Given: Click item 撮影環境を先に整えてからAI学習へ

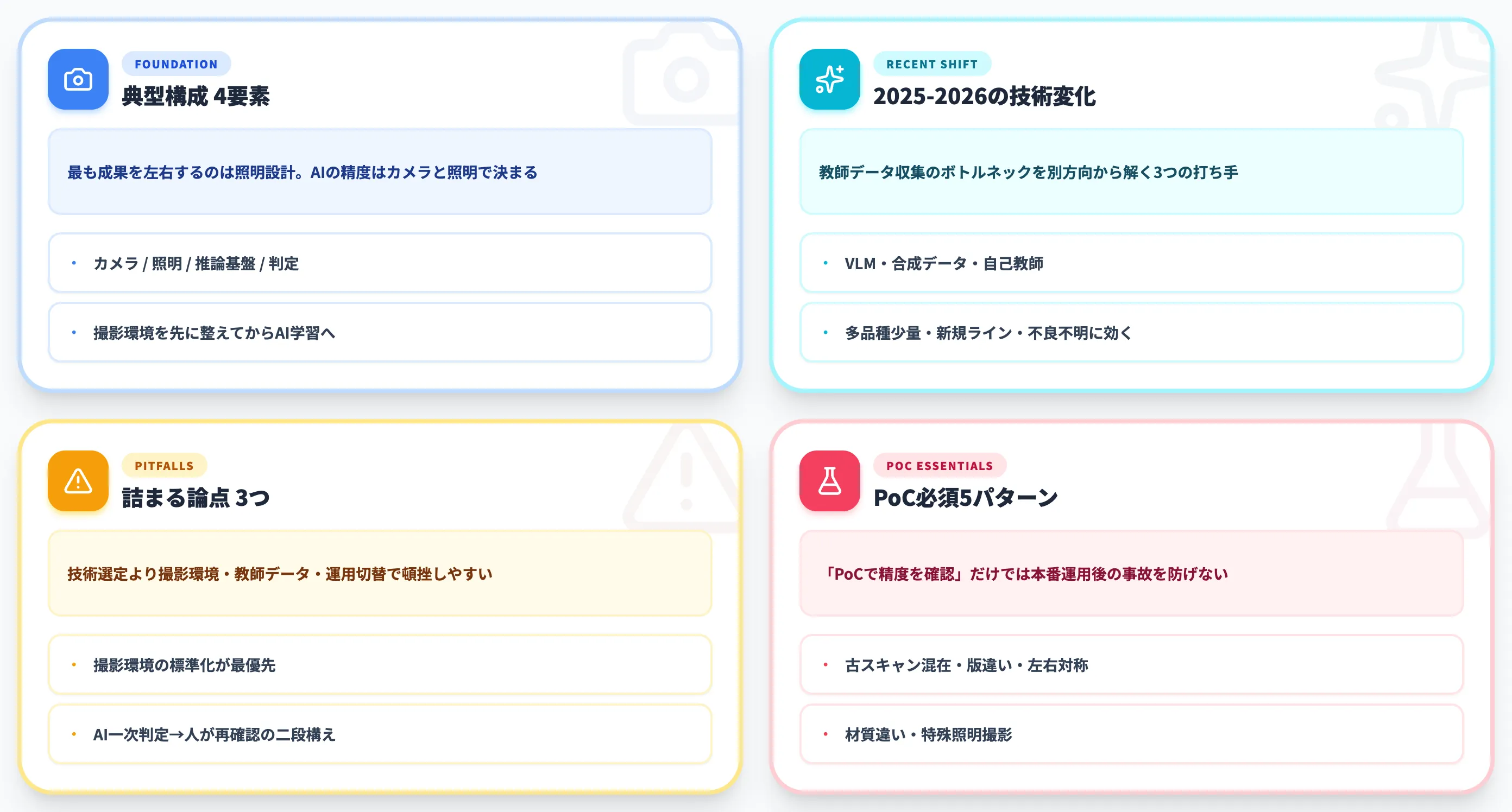Looking at the screenshot, I should tap(380, 332).
